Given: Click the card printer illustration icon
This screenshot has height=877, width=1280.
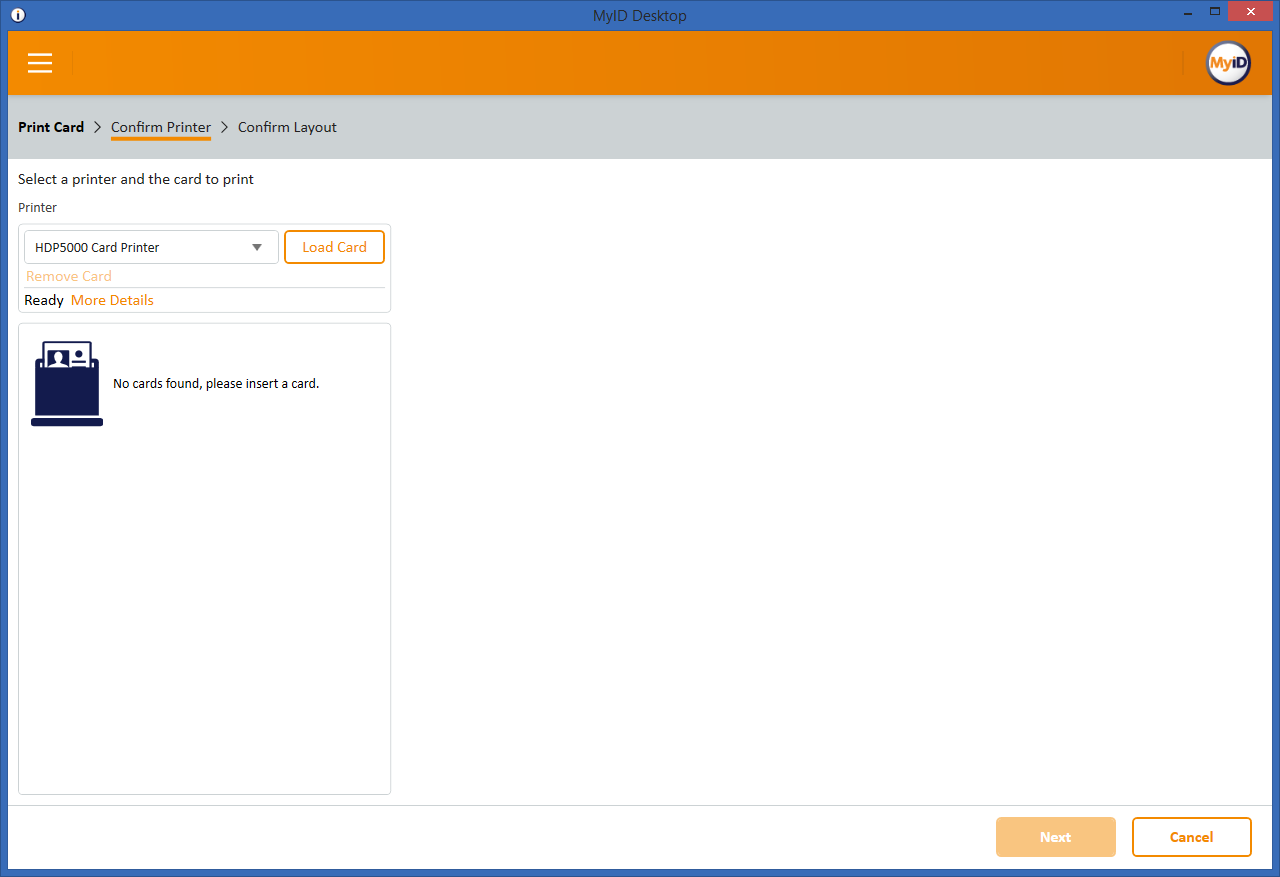Looking at the screenshot, I should (67, 384).
